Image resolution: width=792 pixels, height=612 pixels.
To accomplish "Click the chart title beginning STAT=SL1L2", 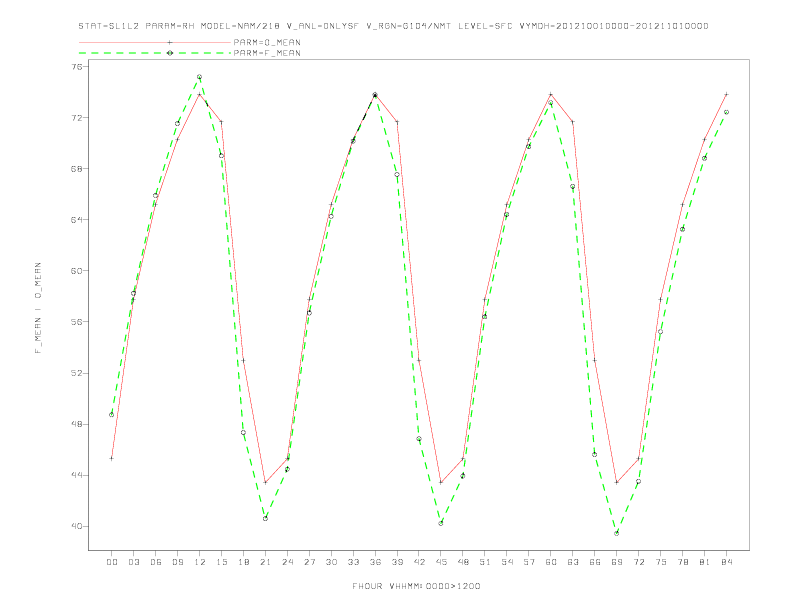I will coord(393,26).
